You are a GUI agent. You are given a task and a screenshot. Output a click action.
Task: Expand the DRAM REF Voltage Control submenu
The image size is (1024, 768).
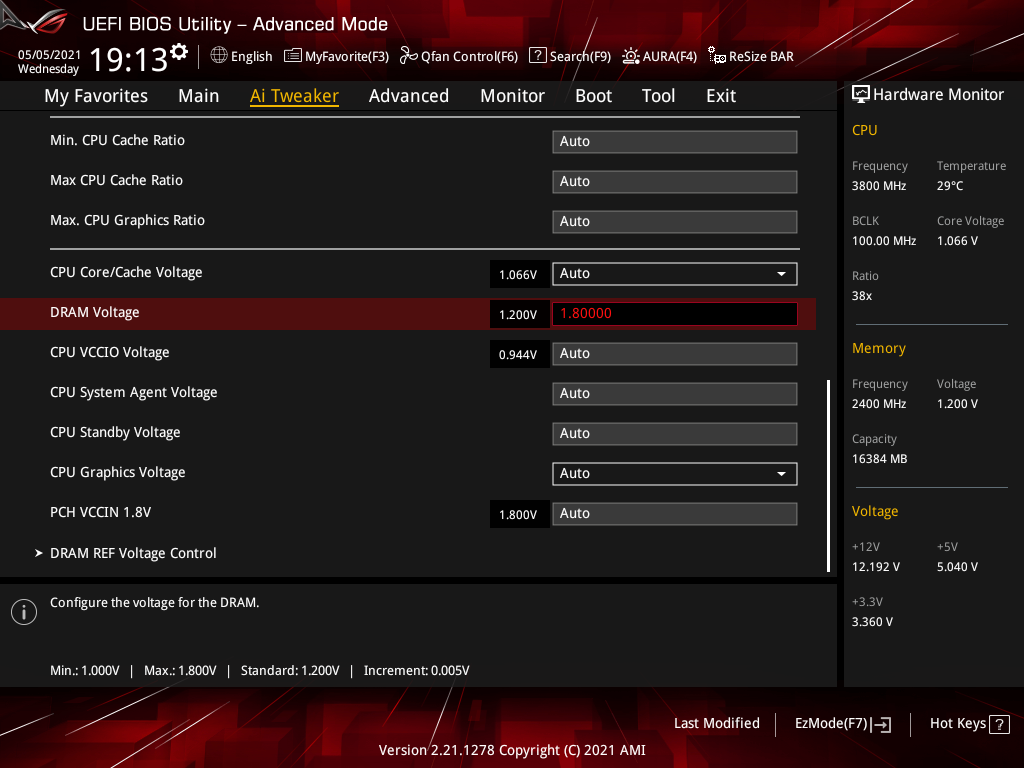coord(133,553)
